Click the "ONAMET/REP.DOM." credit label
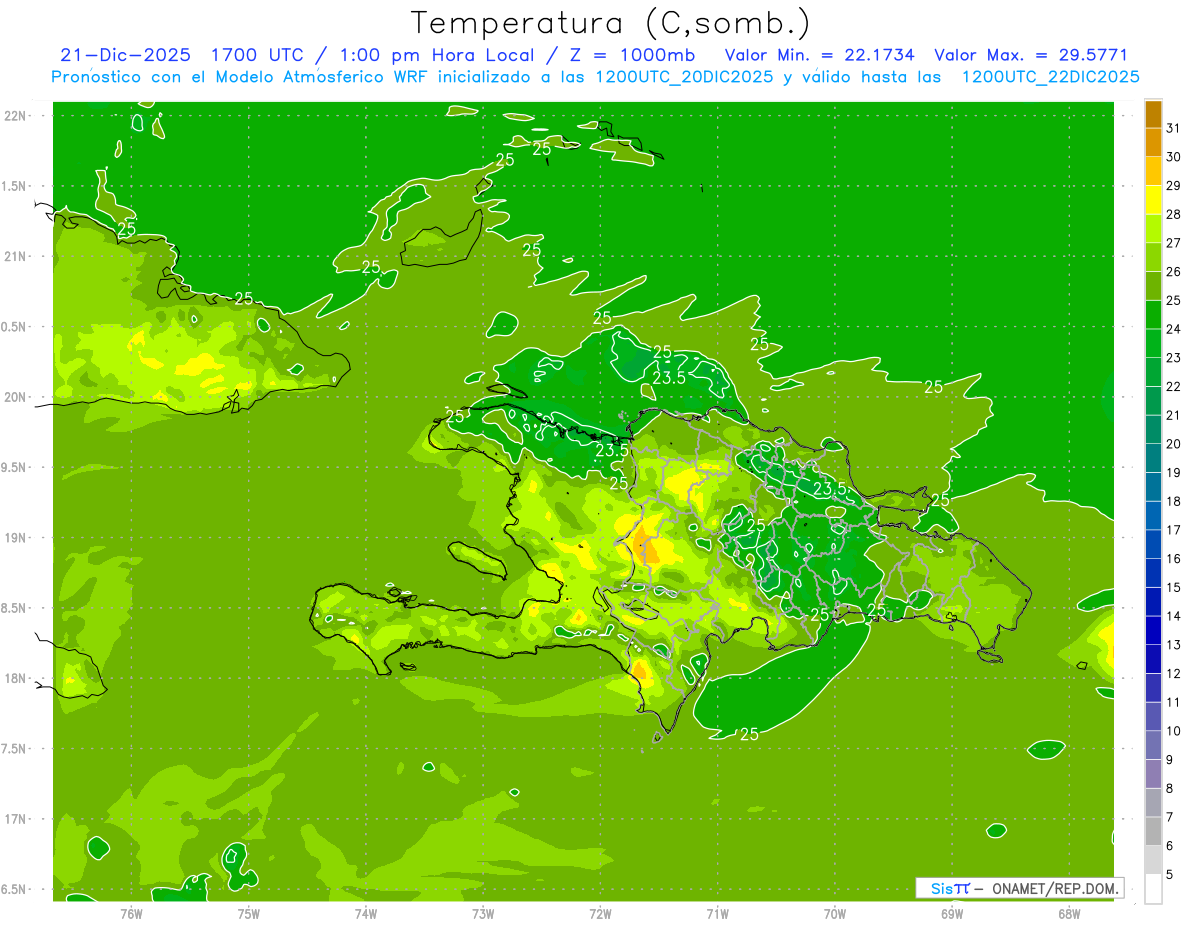Image resolution: width=1200 pixels, height=927 pixels. point(1055,888)
